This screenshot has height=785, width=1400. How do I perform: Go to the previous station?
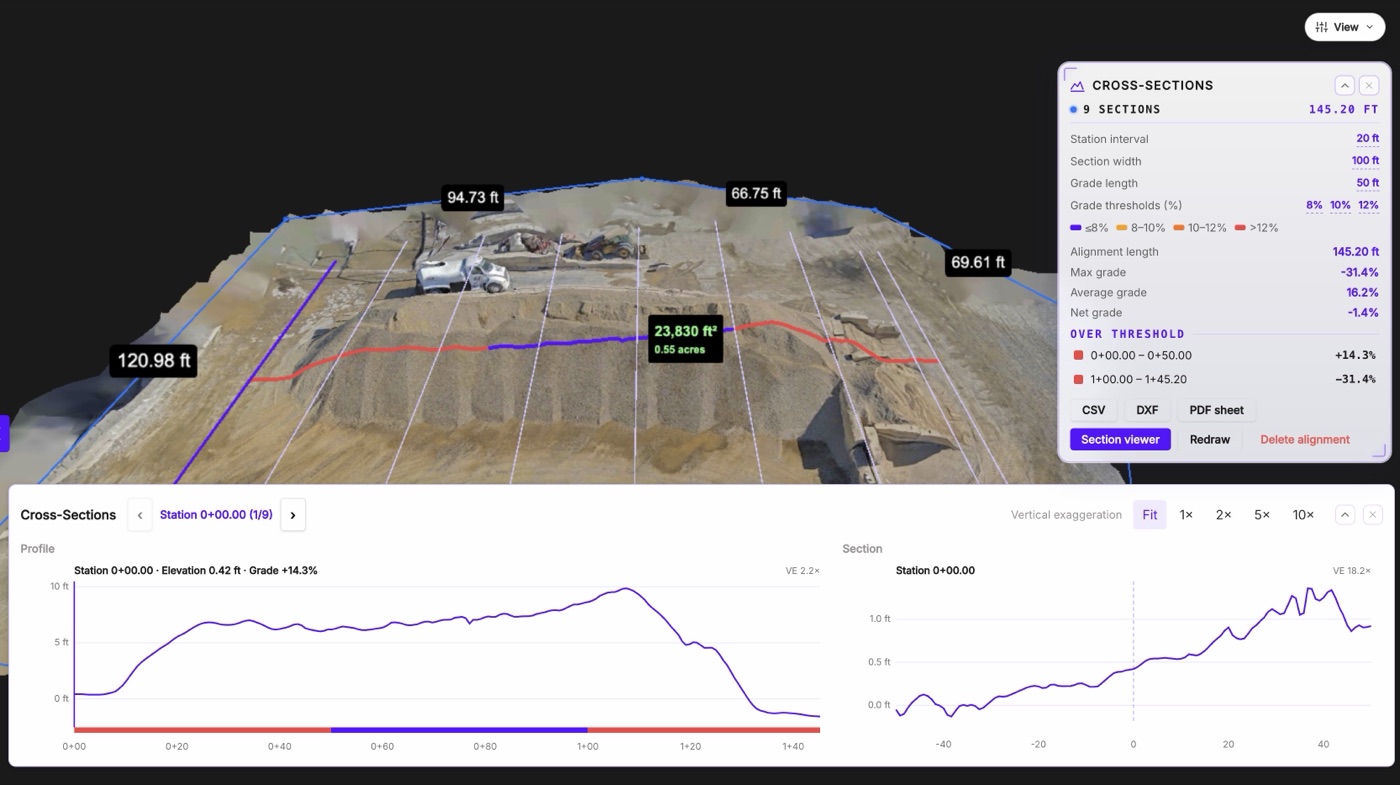[x=140, y=515]
